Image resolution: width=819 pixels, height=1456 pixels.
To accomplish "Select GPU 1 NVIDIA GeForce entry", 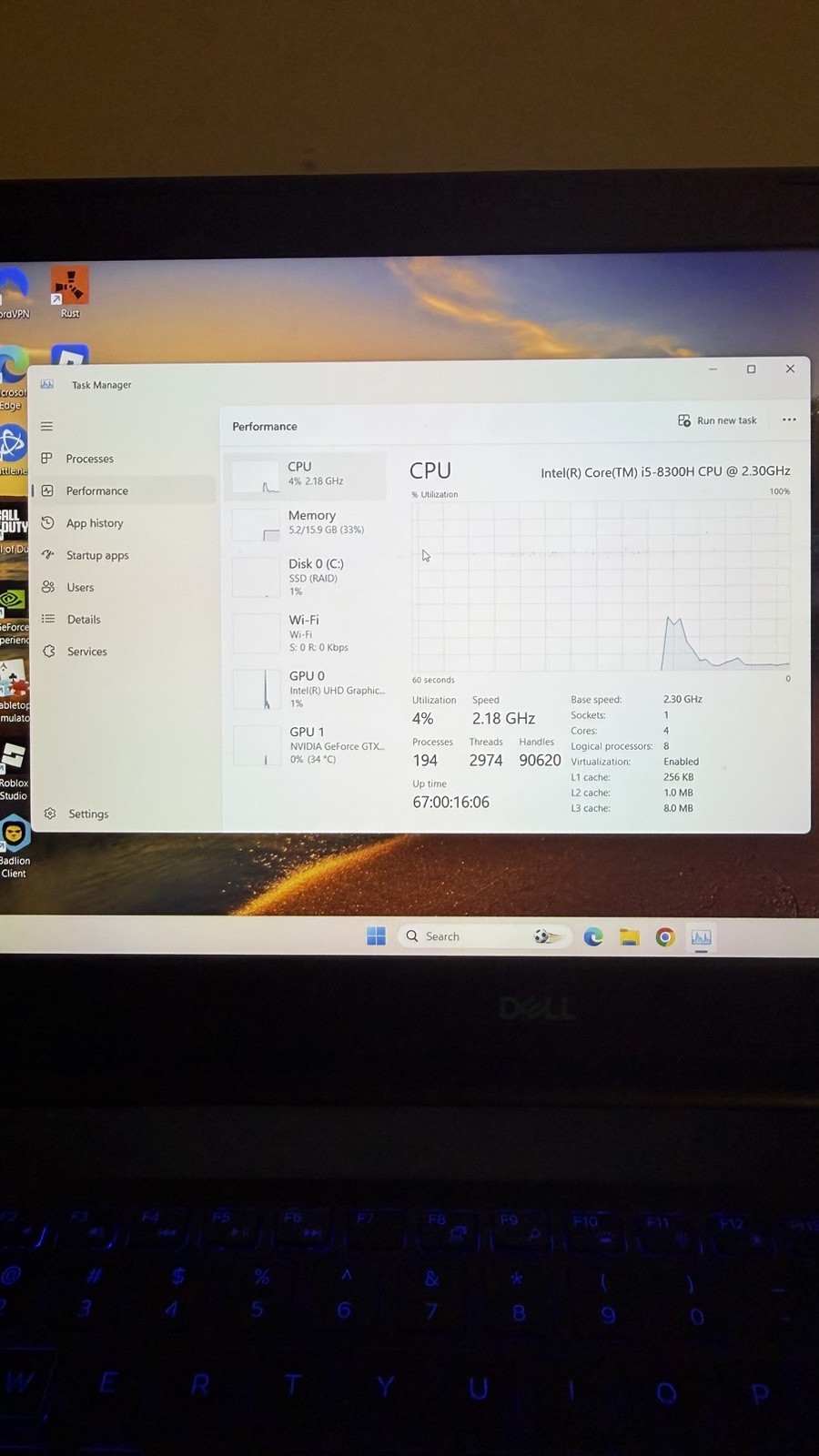I will coord(305,744).
